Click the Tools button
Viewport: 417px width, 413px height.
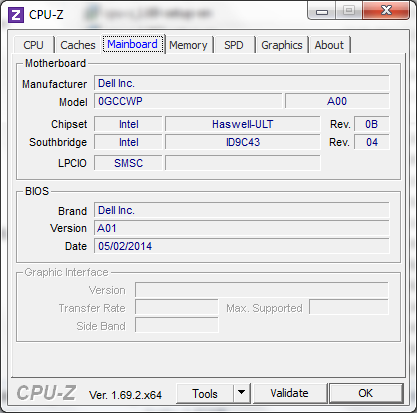[205, 394]
